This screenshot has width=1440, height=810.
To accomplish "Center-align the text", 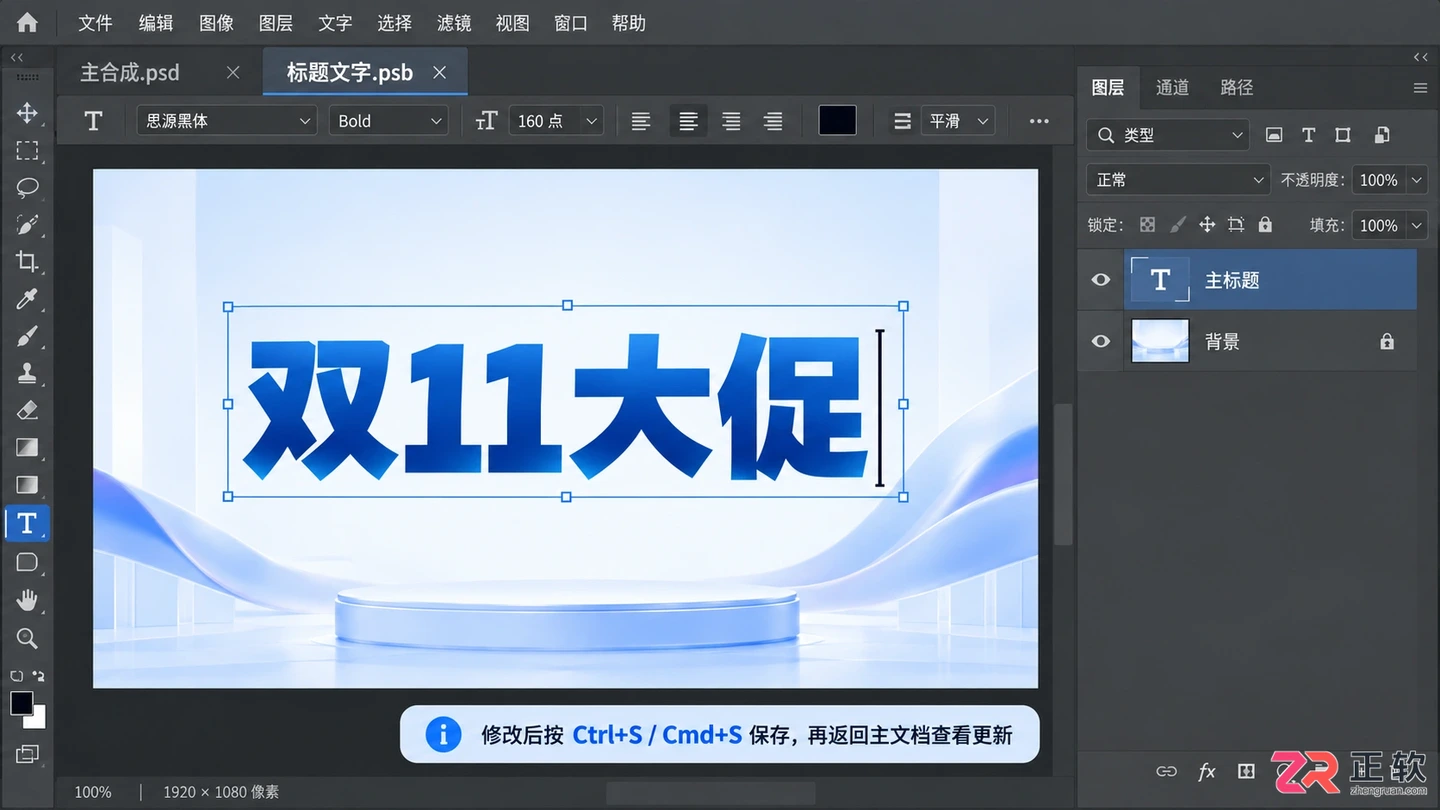I will click(x=688, y=121).
